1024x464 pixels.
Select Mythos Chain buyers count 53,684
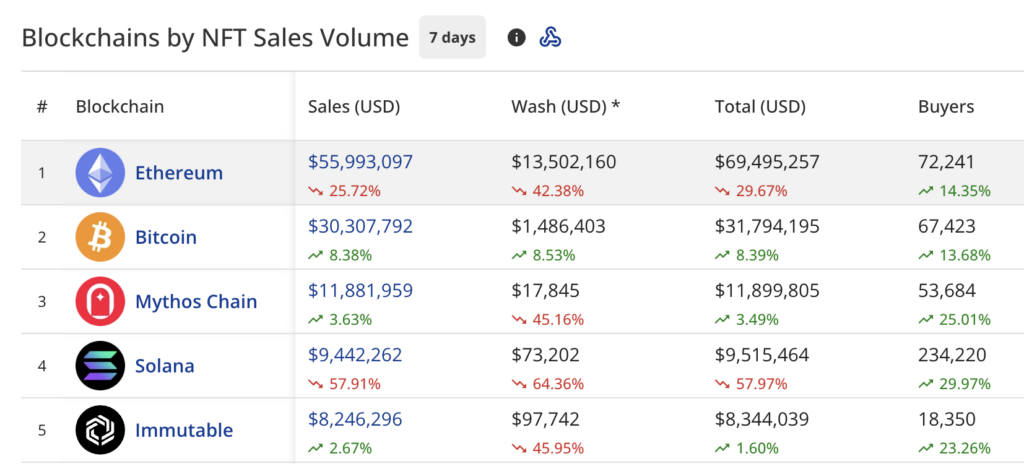click(947, 291)
